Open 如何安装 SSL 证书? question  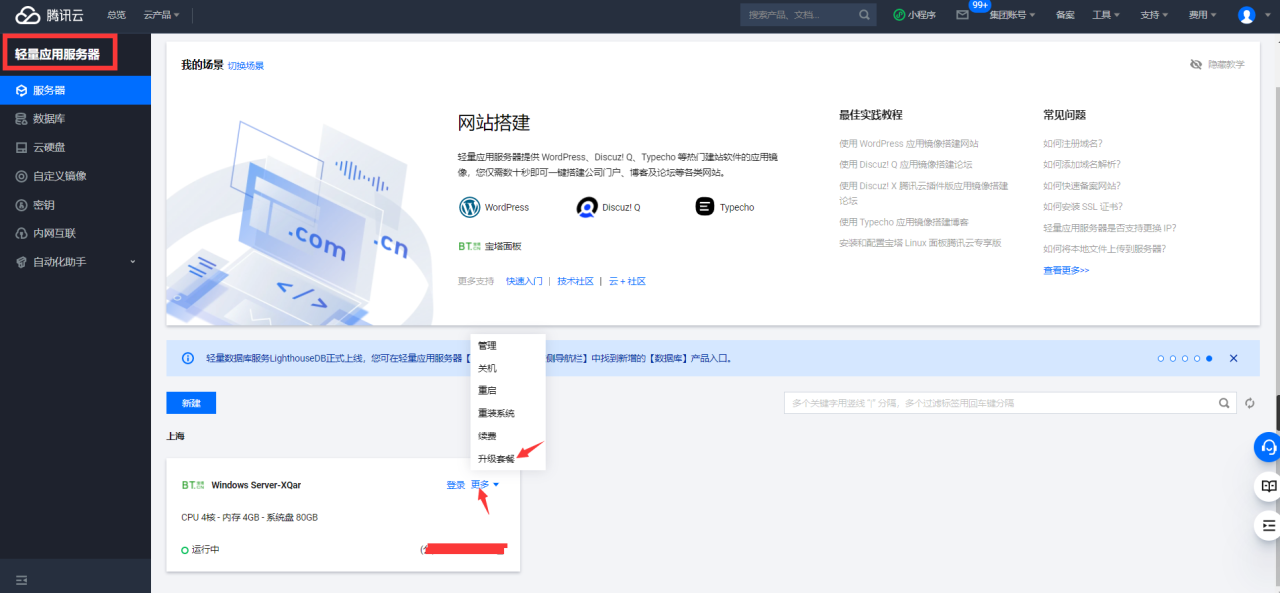coord(1082,207)
